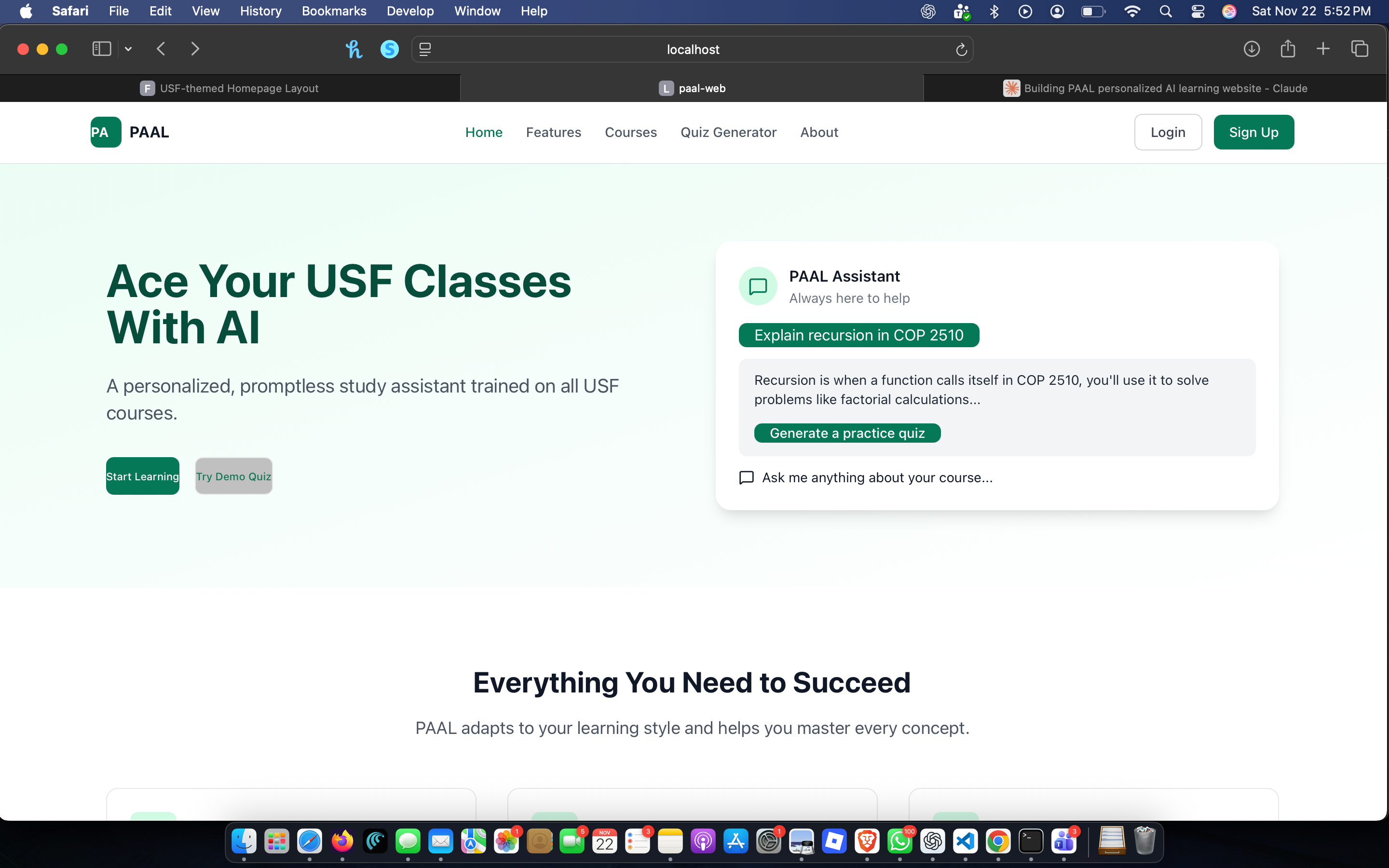
Task: Click the battery status indicator
Action: [x=1092, y=12]
